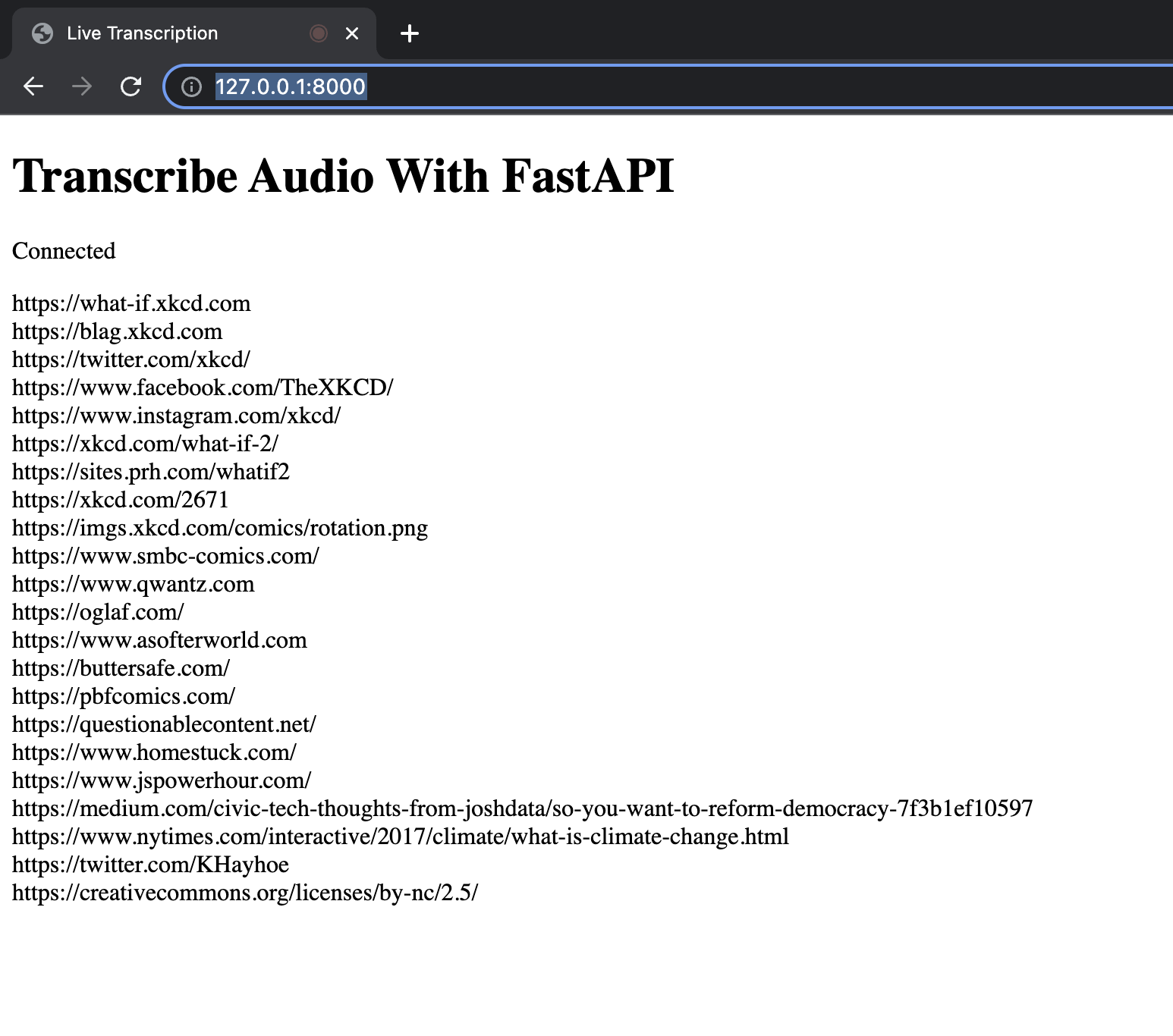1173x1036 pixels.
Task: Click the https://blag.xkcd.com line
Action: click(118, 331)
